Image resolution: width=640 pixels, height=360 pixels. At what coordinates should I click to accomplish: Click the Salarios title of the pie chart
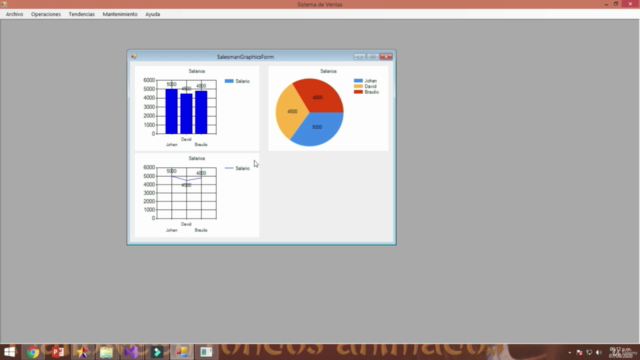[328, 71]
